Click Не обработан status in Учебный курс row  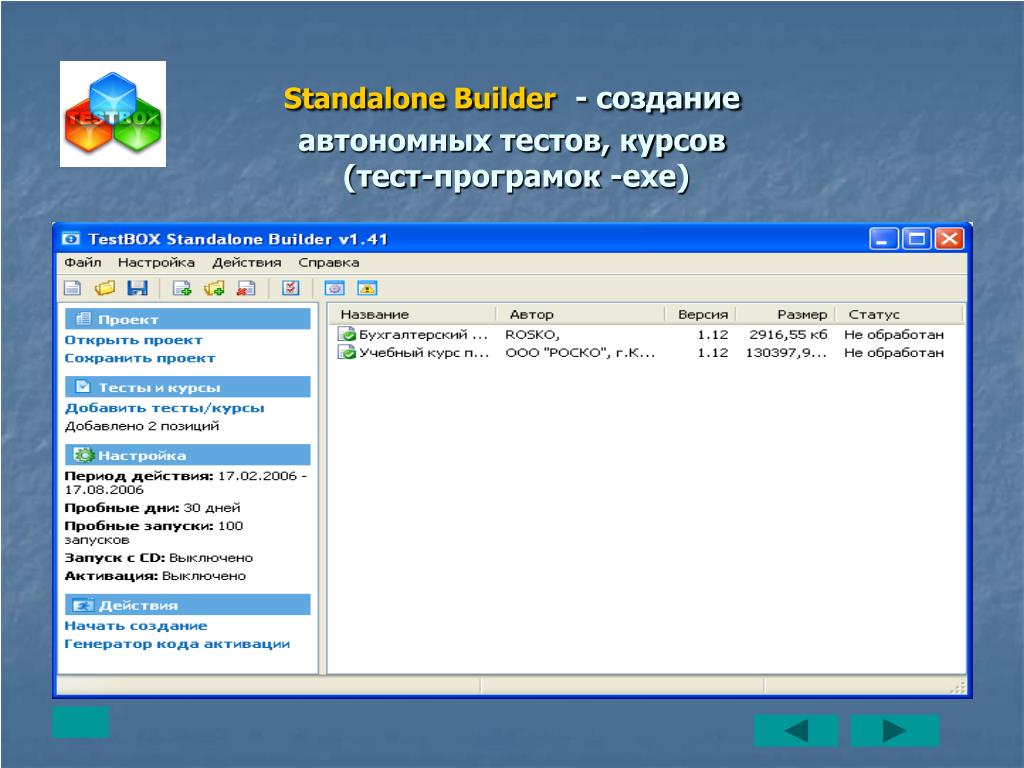click(894, 353)
